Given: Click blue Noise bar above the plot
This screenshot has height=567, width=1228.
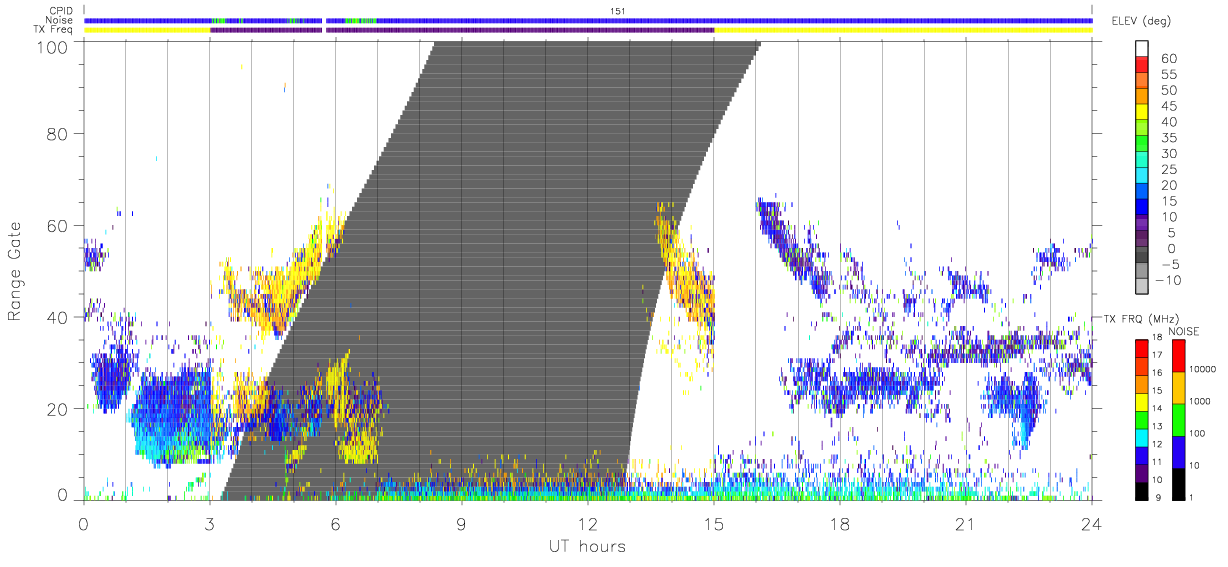Looking at the screenshot, I should [588, 20].
